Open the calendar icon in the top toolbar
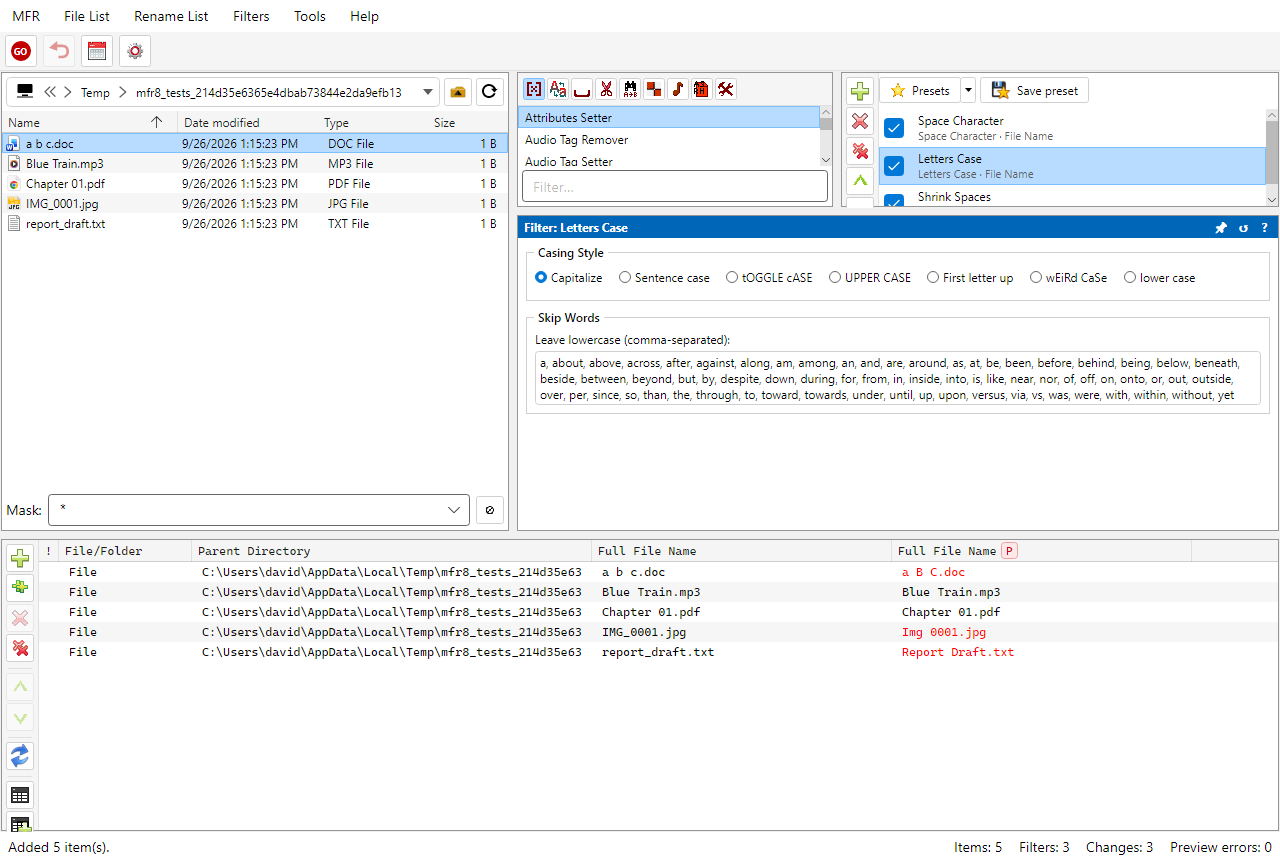The width and height of the screenshot is (1280, 860). click(97, 51)
